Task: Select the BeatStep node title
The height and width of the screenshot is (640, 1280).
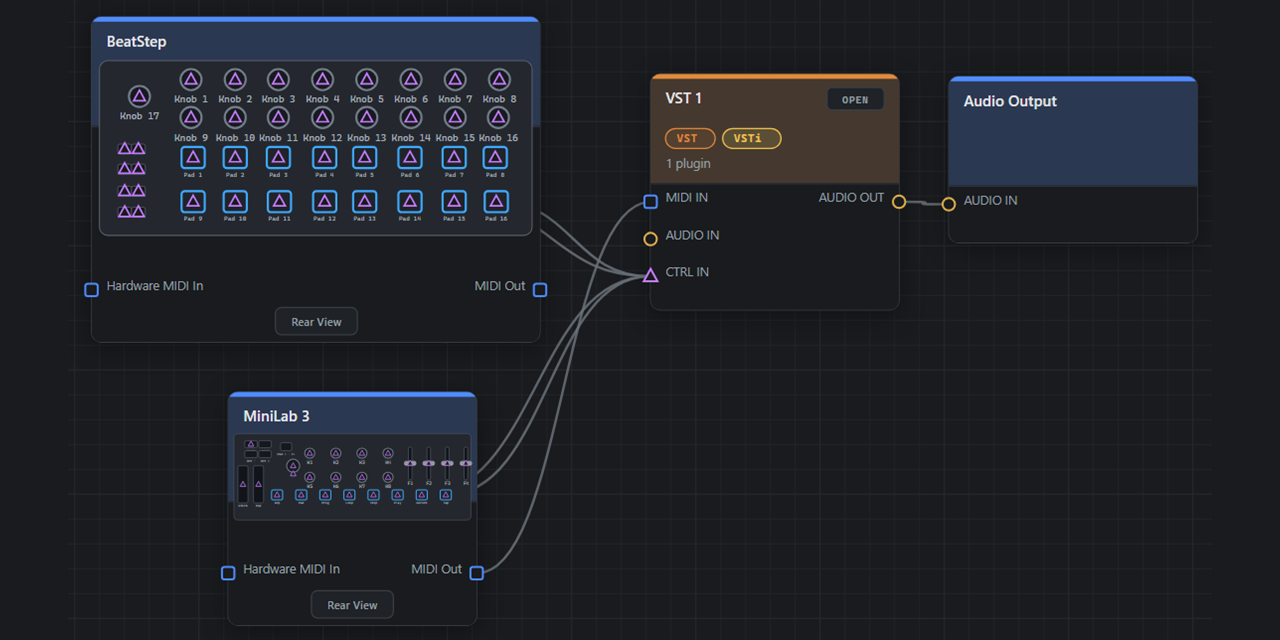Action: [137, 42]
